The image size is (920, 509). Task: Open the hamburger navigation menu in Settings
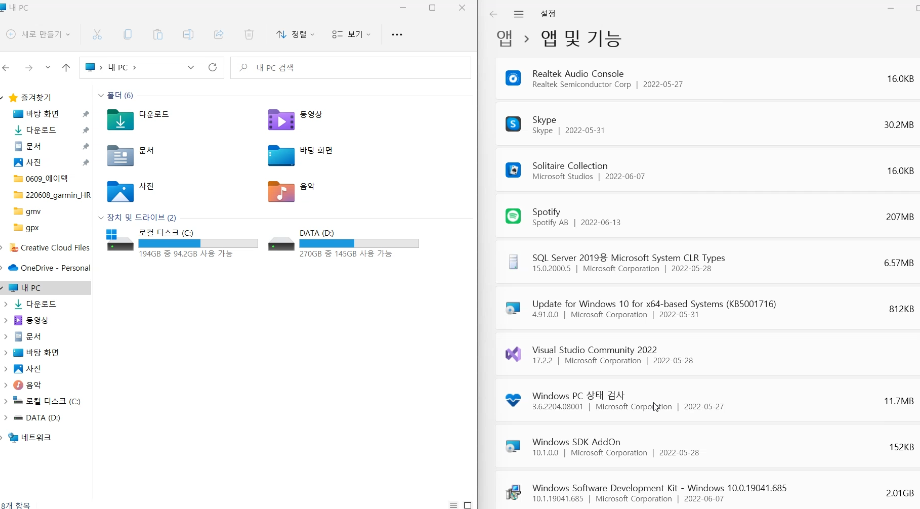519,14
